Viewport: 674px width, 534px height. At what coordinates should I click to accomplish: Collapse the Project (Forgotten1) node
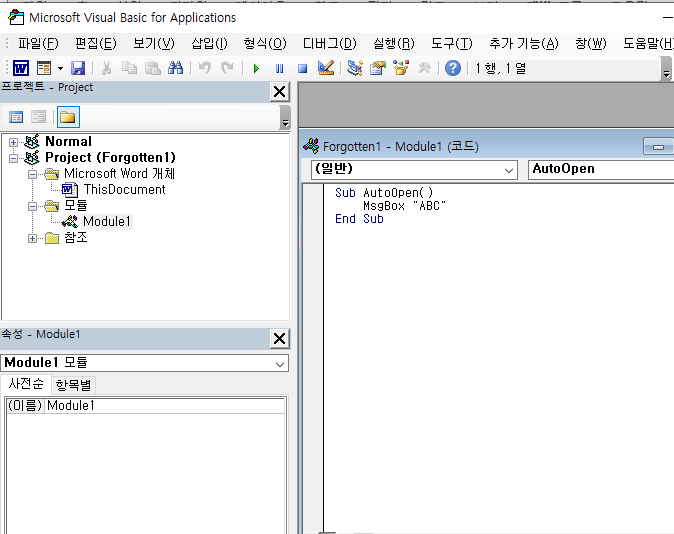13,158
